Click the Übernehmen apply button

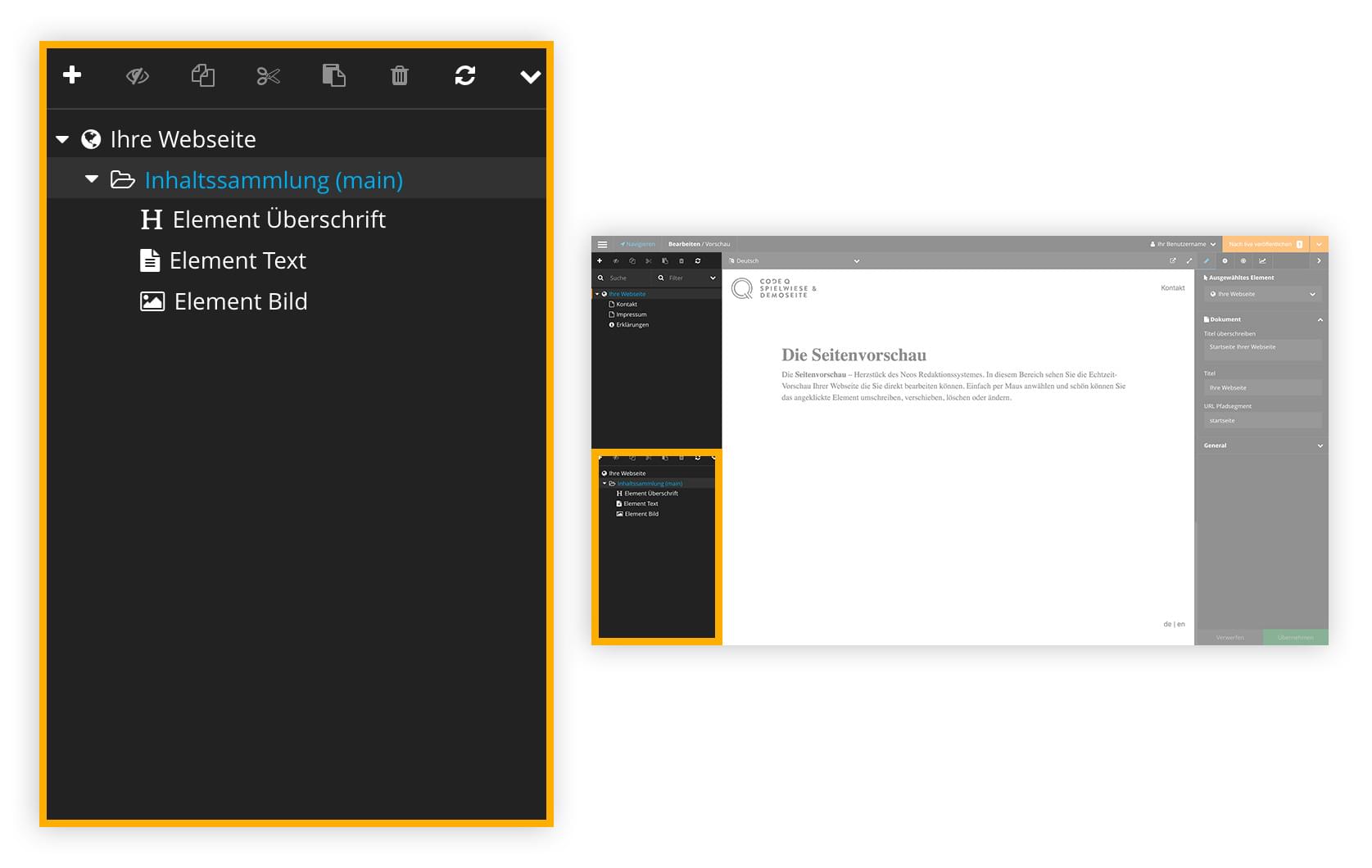click(1295, 637)
